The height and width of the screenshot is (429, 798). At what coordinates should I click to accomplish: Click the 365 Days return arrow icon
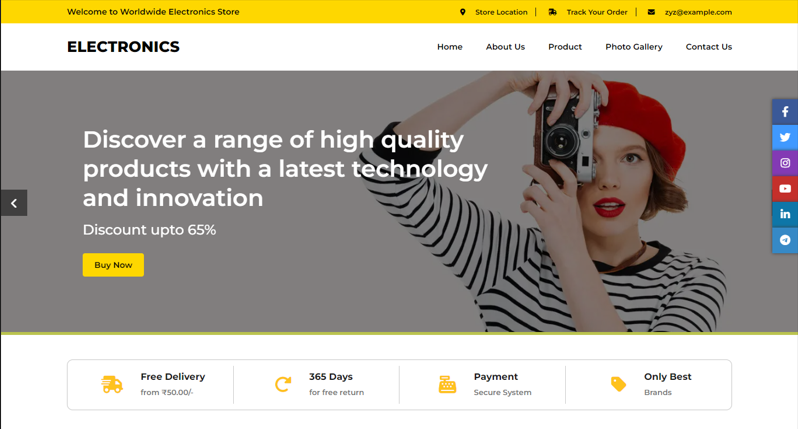[283, 384]
